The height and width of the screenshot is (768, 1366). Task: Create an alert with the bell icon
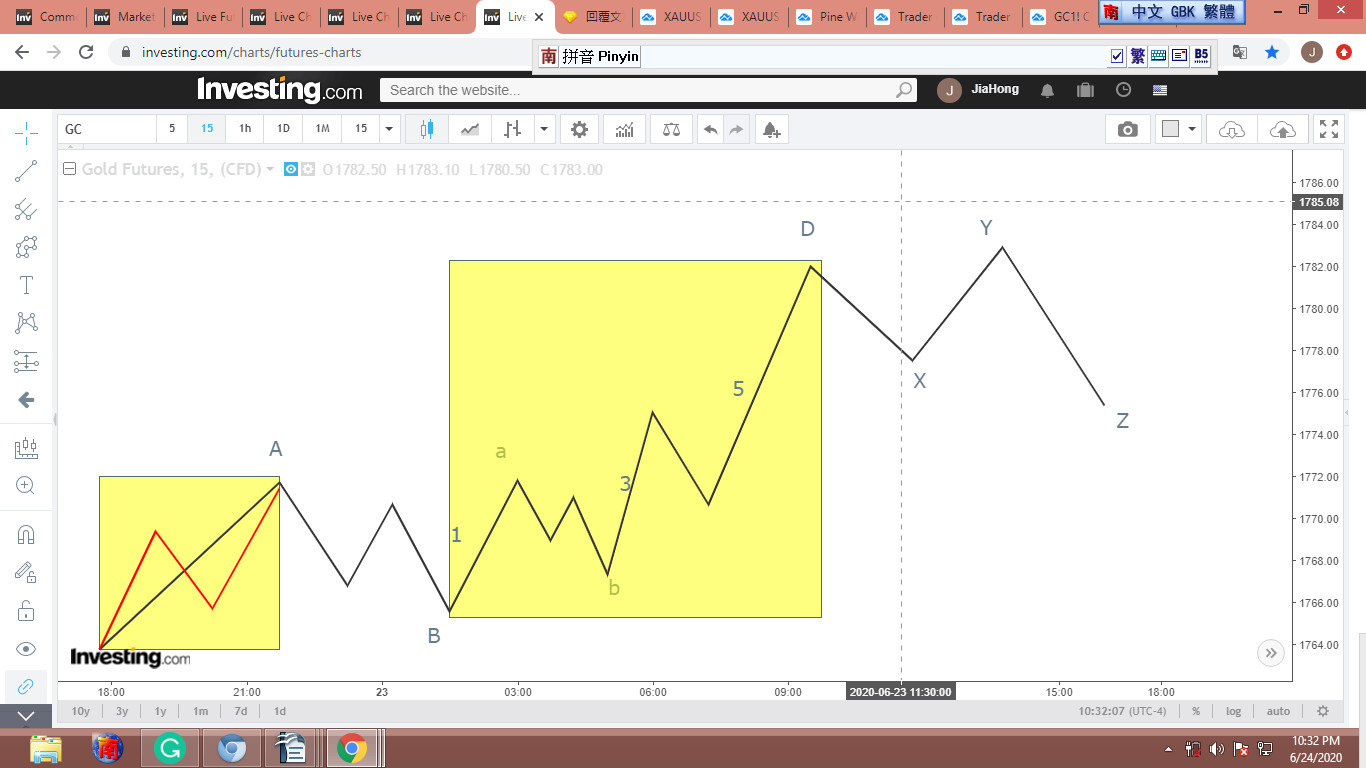coord(770,129)
